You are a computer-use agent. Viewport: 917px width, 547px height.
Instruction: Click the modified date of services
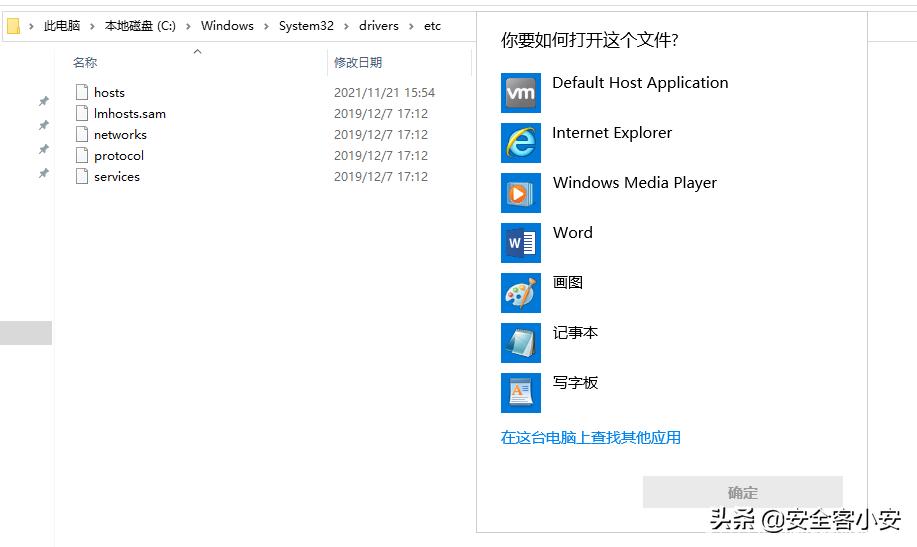[381, 177]
